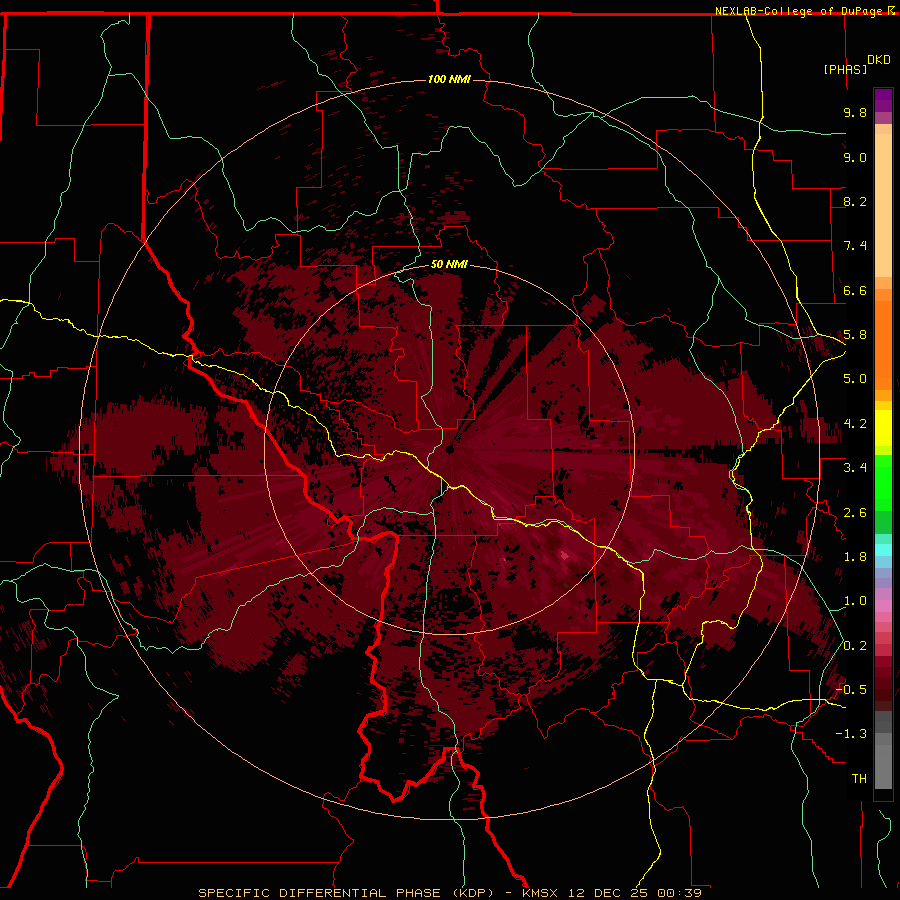This screenshot has height=900, width=900.
Task: Click the 6.6 value on the color scale
Action: click(855, 290)
